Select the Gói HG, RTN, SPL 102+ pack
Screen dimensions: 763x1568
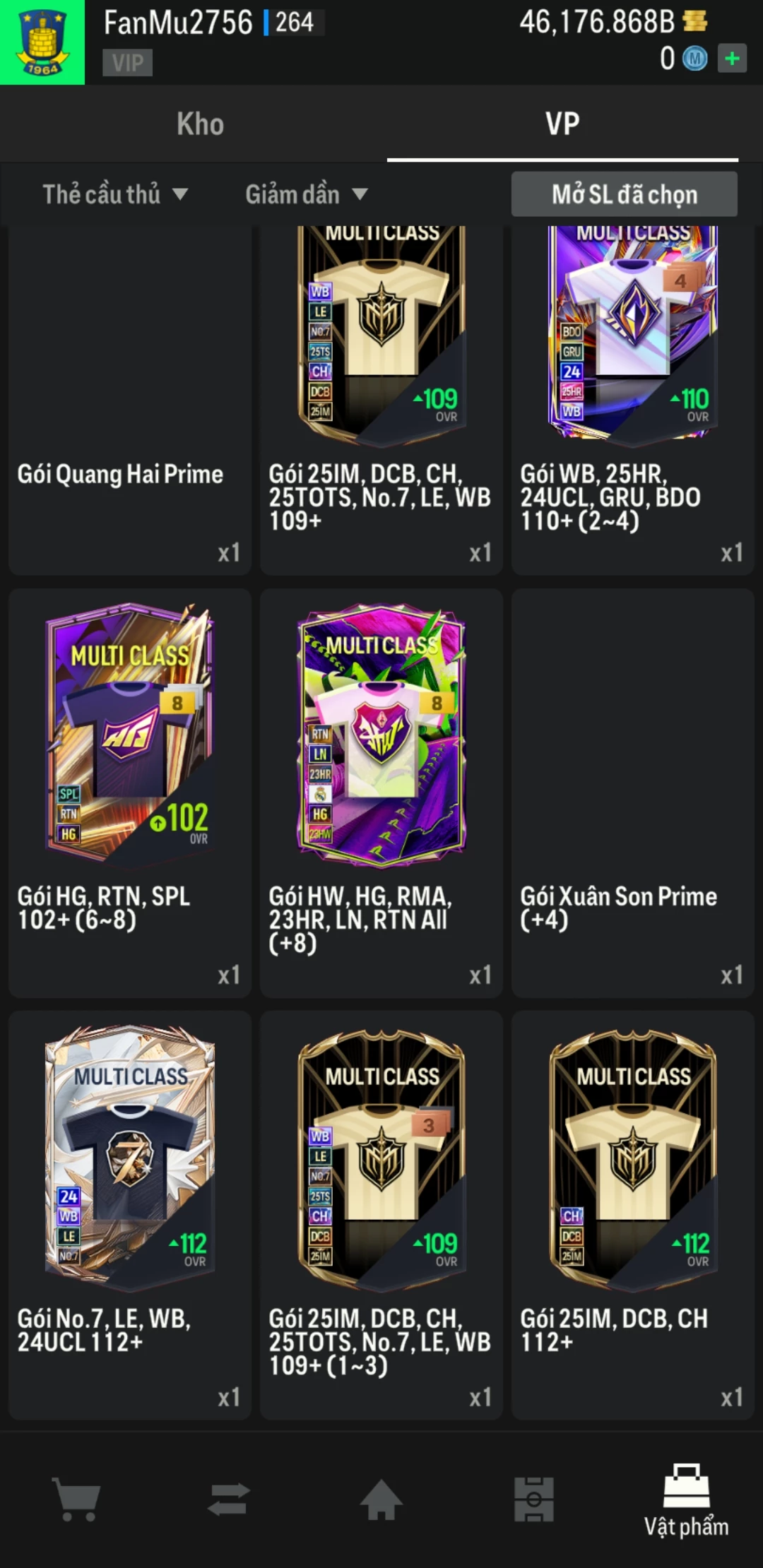pos(130,792)
